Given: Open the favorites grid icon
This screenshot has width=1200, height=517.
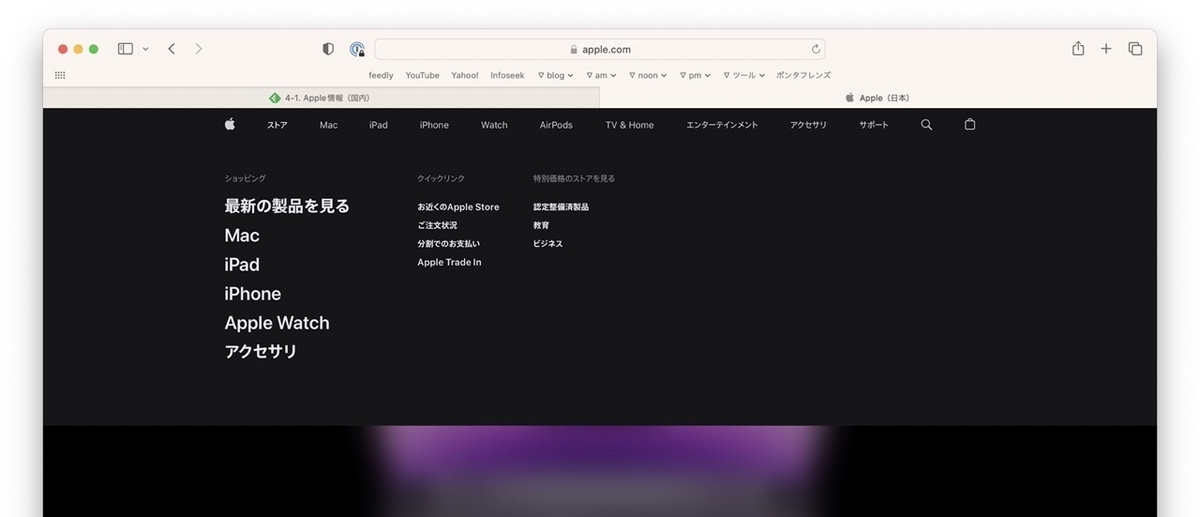Looking at the screenshot, I should pos(60,75).
